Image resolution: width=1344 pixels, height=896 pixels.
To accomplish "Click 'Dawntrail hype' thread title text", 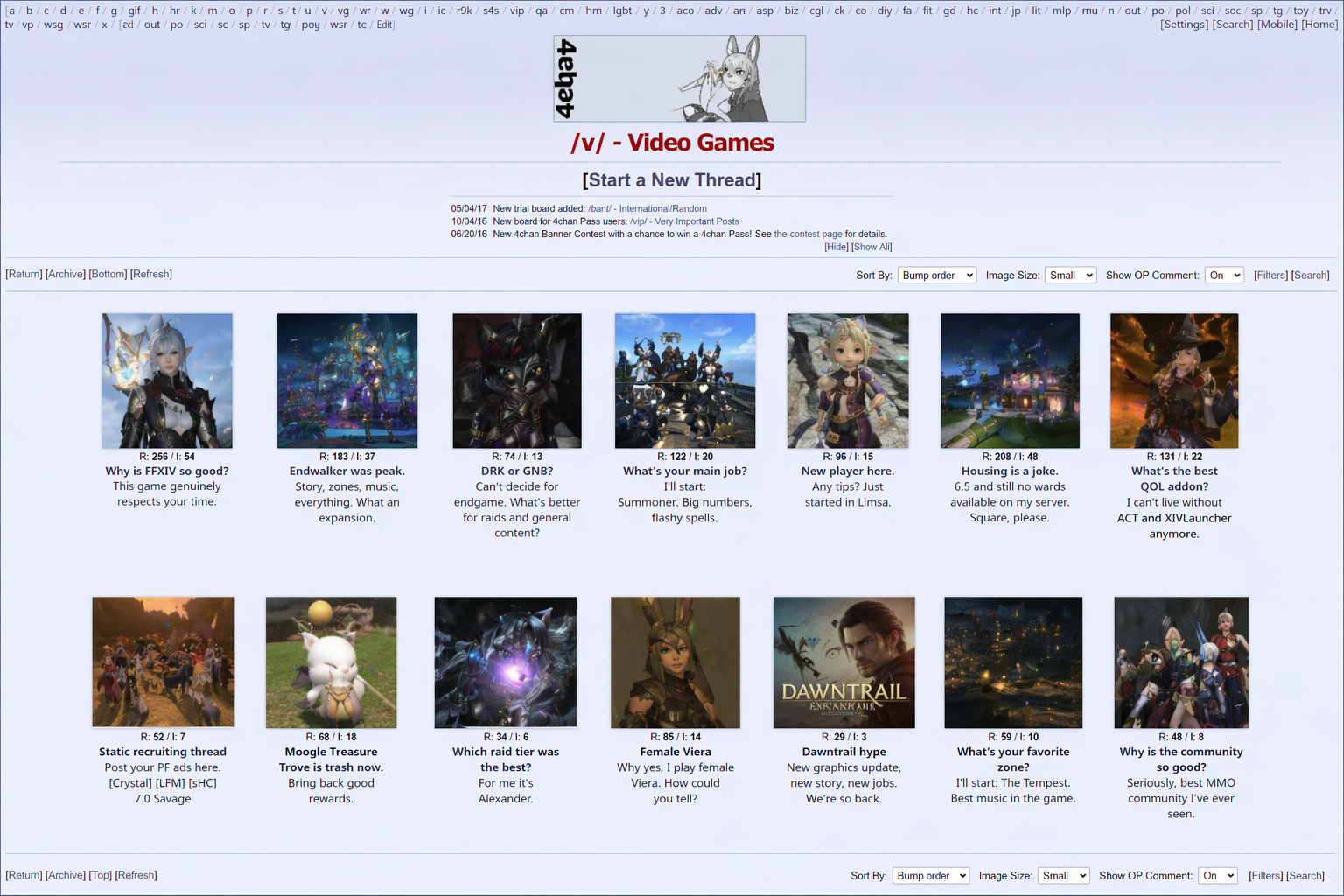I will 844,752.
